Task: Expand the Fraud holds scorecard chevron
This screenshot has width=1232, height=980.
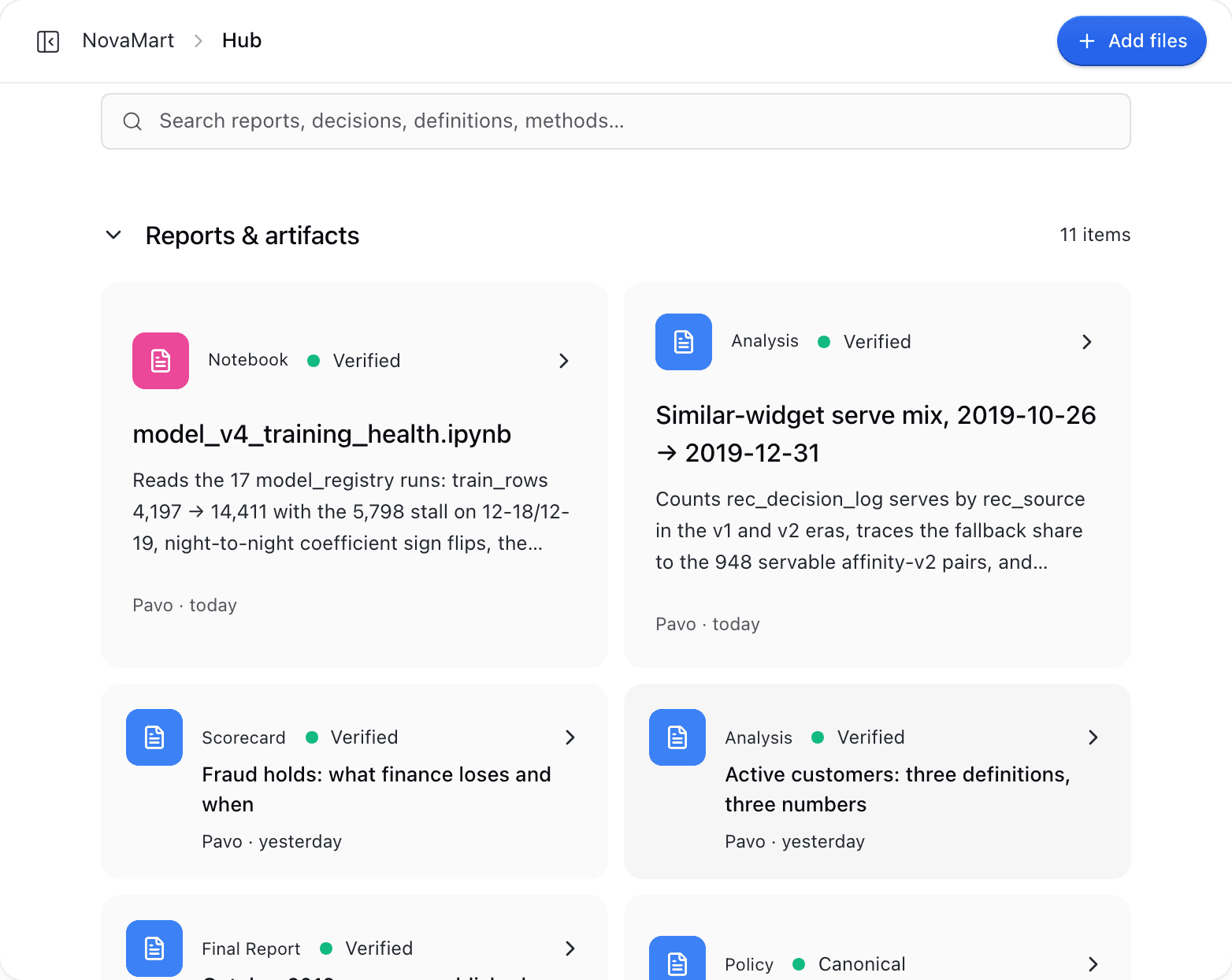Action: pos(570,737)
